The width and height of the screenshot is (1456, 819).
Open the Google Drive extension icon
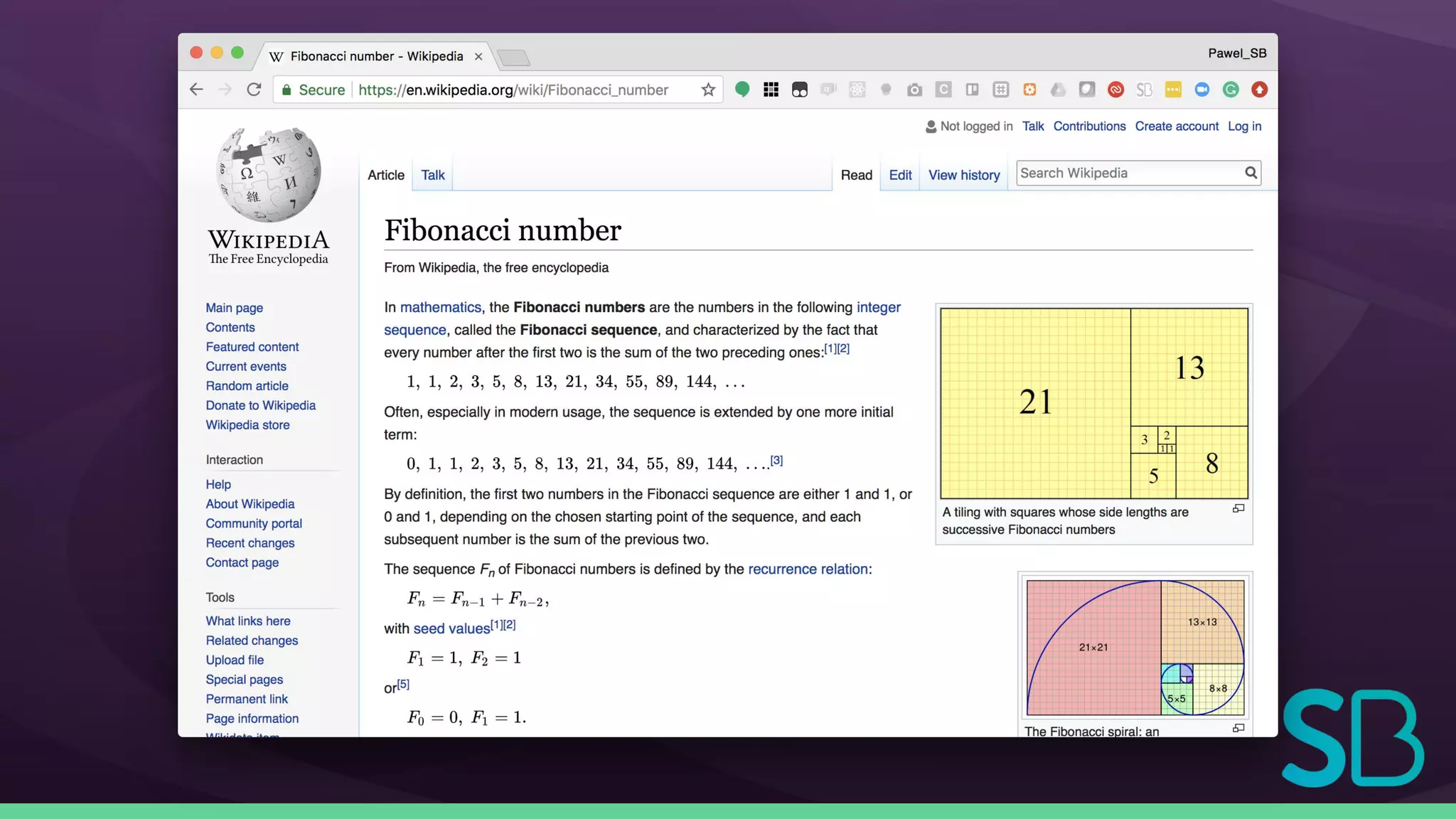point(1058,90)
